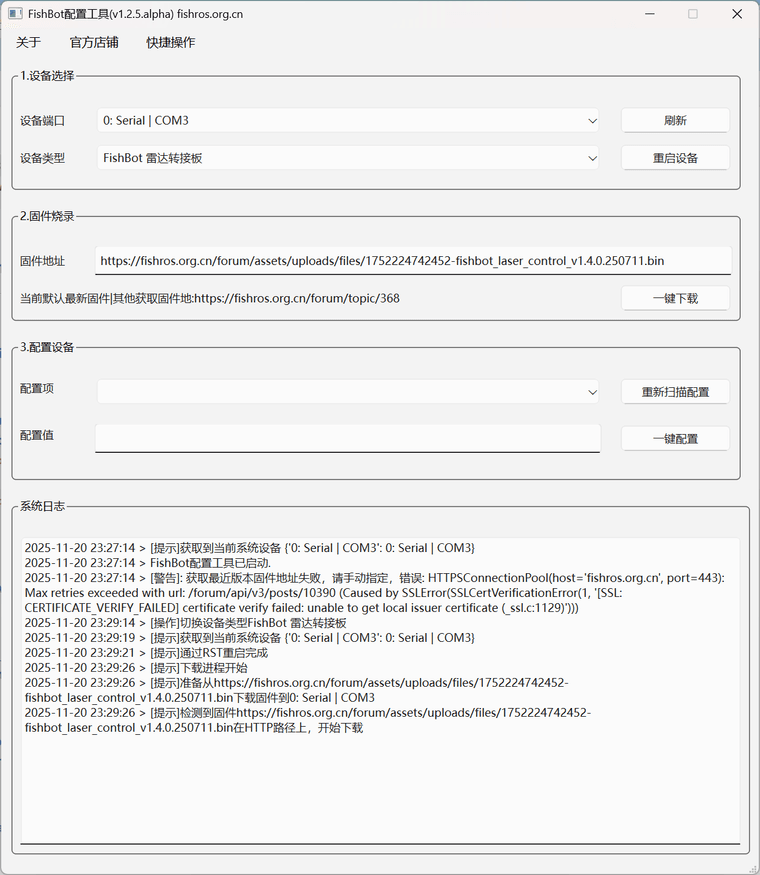Minimize the FishBot window
The image size is (760, 875).
[x=650, y=14]
